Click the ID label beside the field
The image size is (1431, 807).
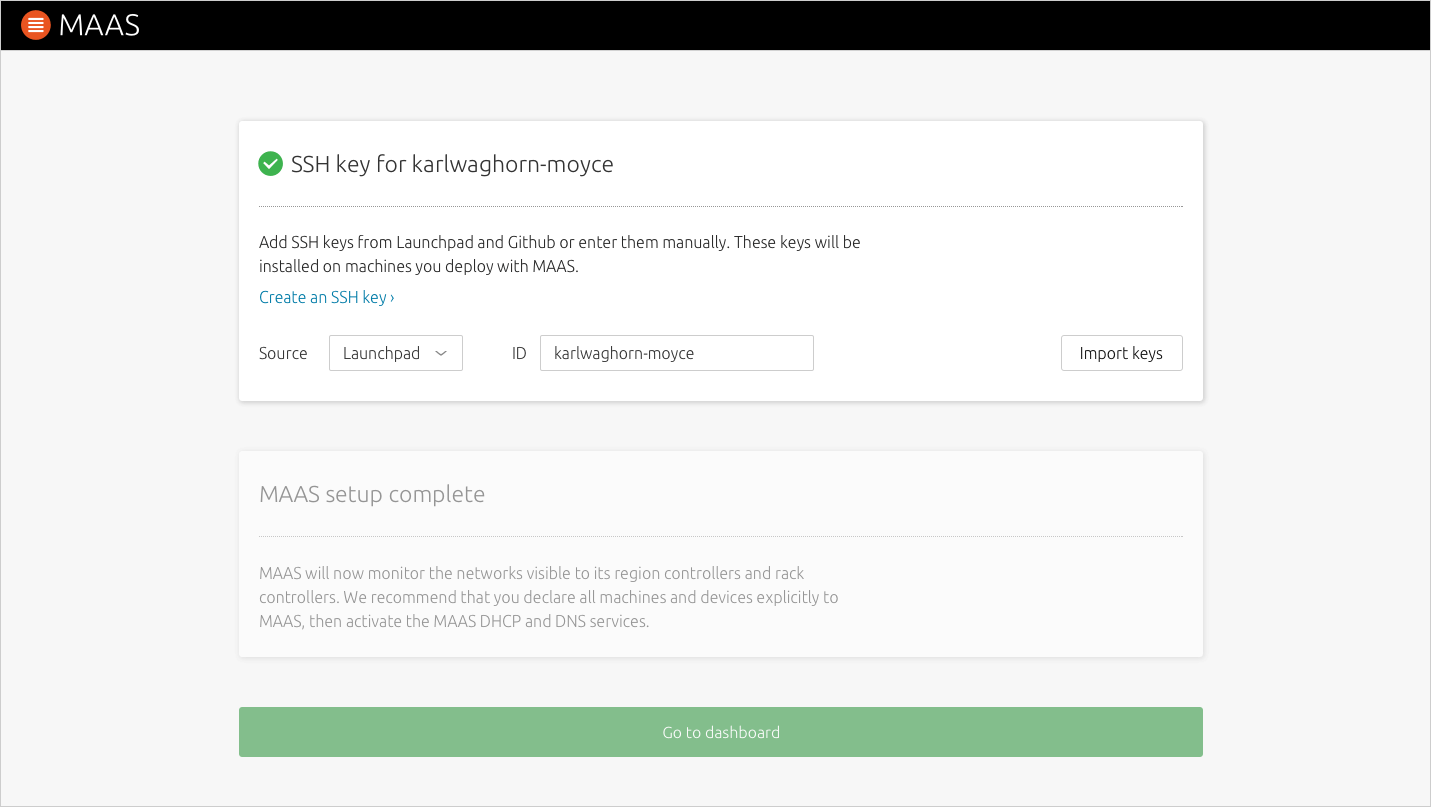[x=519, y=353]
